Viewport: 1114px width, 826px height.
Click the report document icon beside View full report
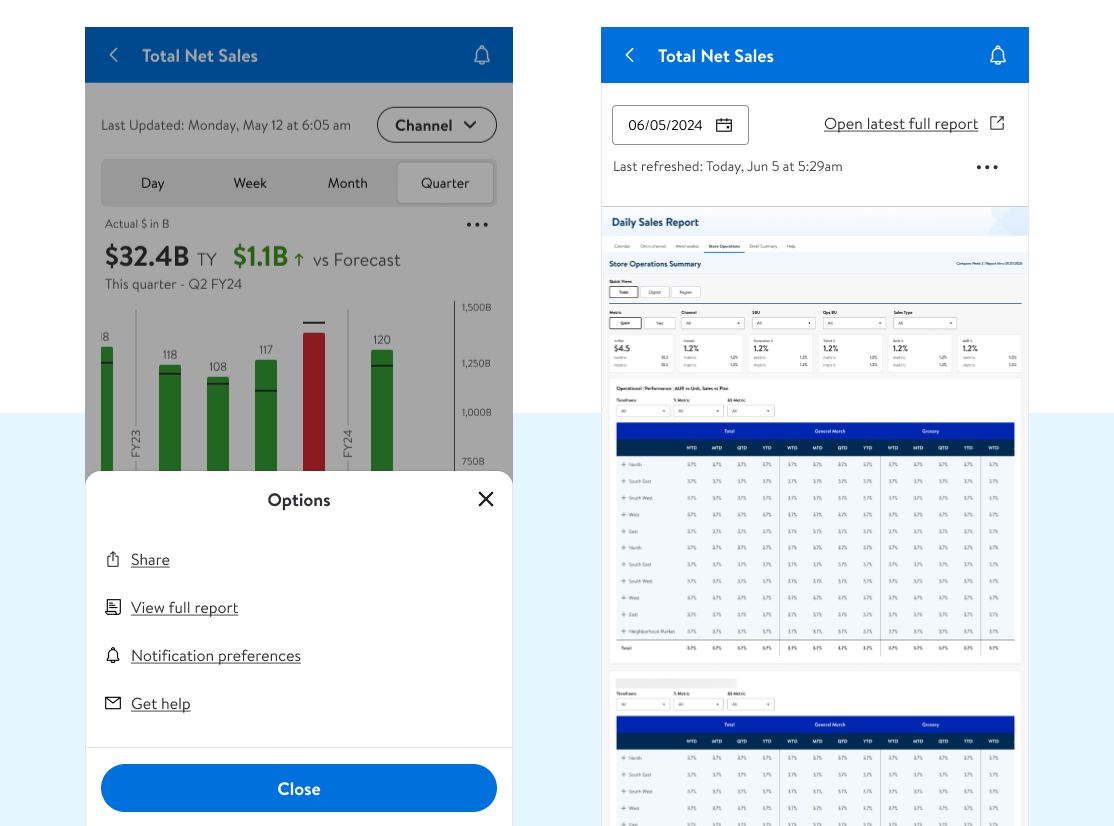pos(113,607)
